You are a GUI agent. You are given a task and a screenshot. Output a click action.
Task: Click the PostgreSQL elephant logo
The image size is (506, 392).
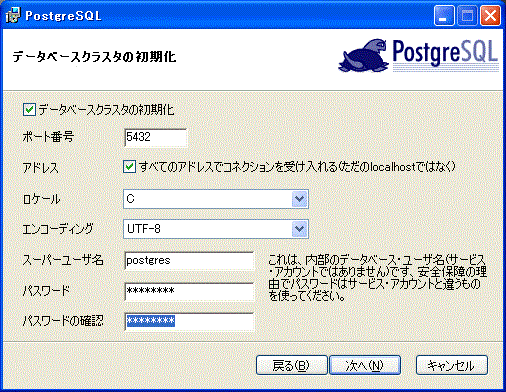point(419,55)
